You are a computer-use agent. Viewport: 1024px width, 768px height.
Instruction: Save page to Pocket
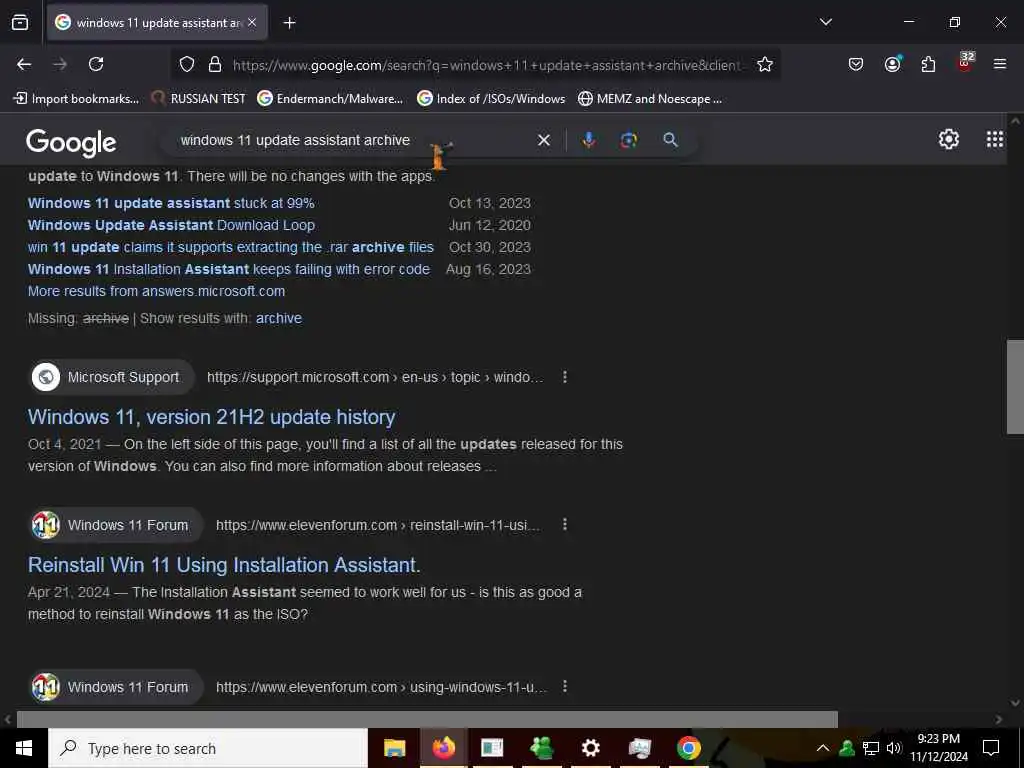(856, 64)
